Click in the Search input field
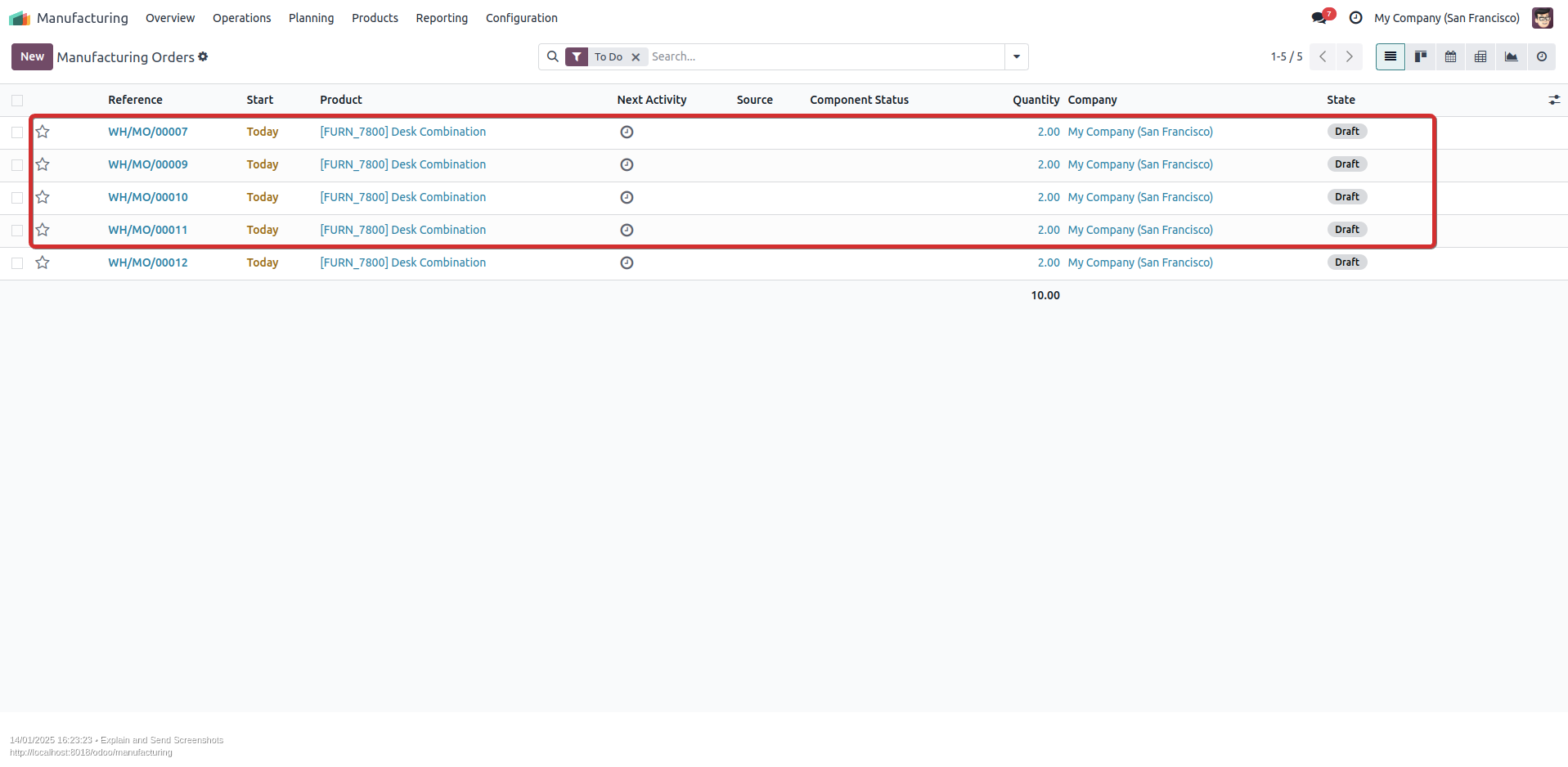1568x767 pixels. click(x=826, y=56)
